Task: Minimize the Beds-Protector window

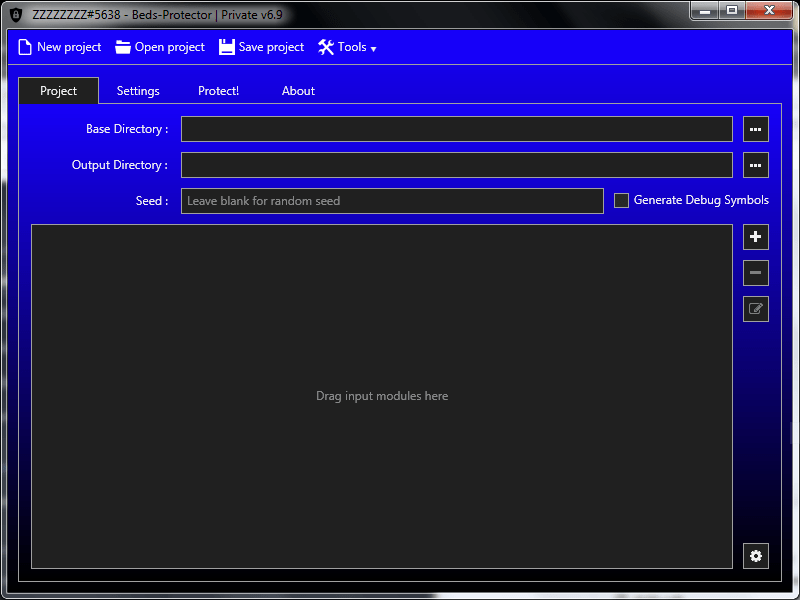Action: (705, 11)
